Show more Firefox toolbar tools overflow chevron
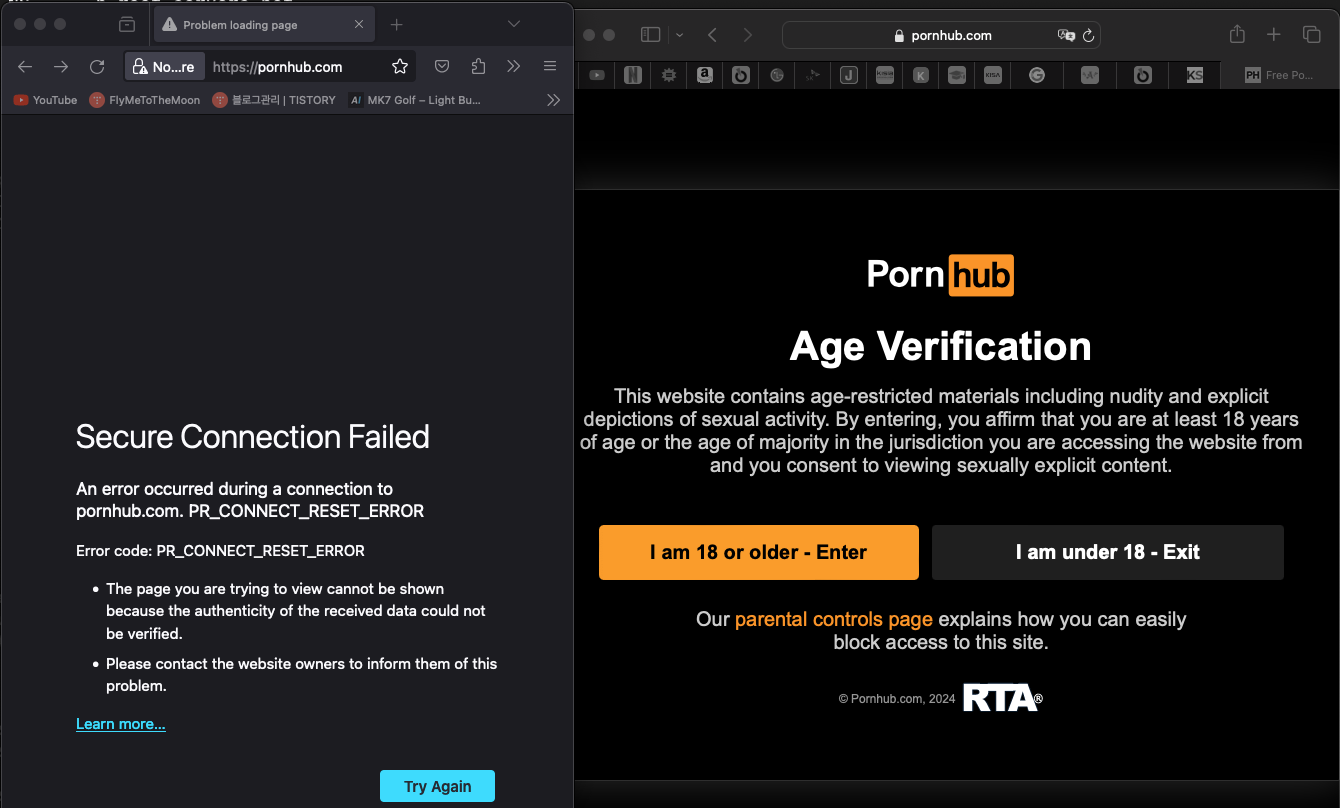The height and width of the screenshot is (808, 1340). tap(513, 67)
